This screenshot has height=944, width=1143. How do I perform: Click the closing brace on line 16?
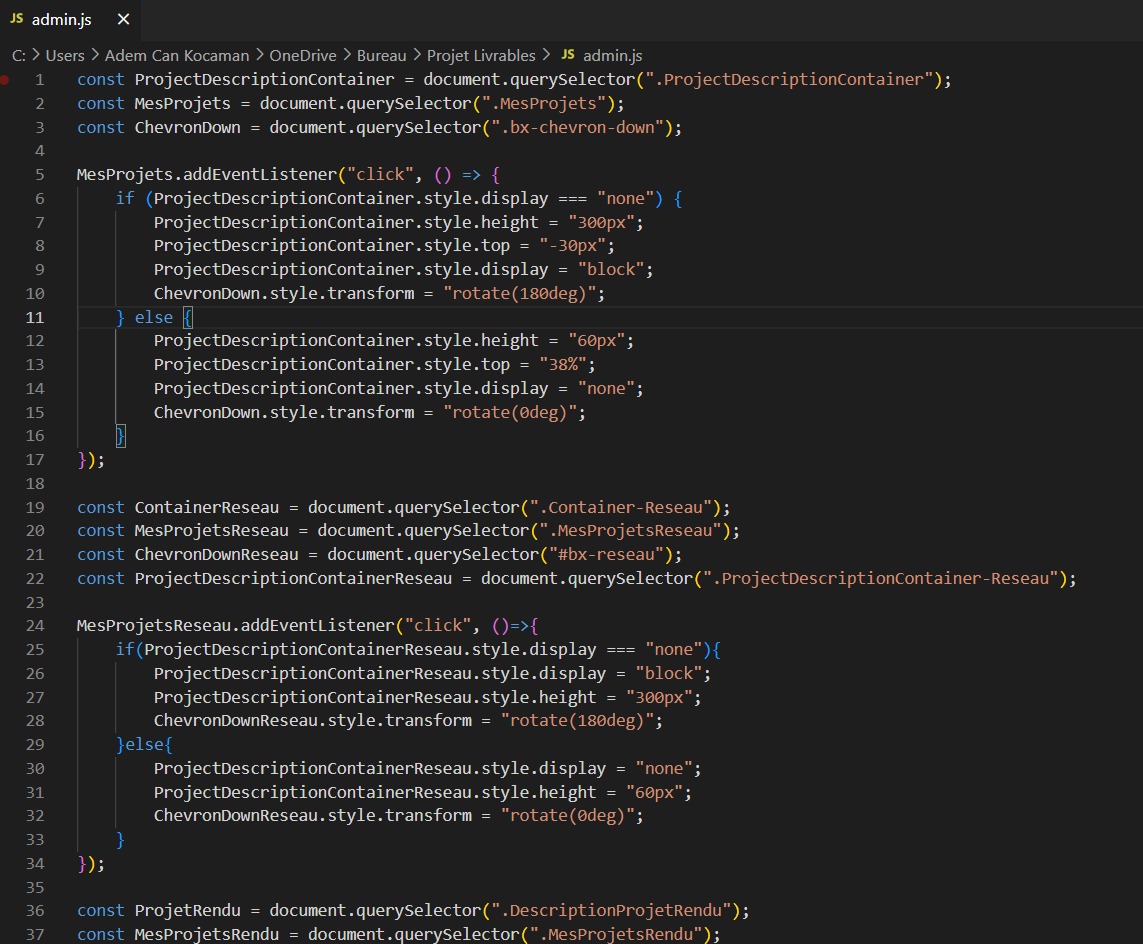(x=121, y=436)
